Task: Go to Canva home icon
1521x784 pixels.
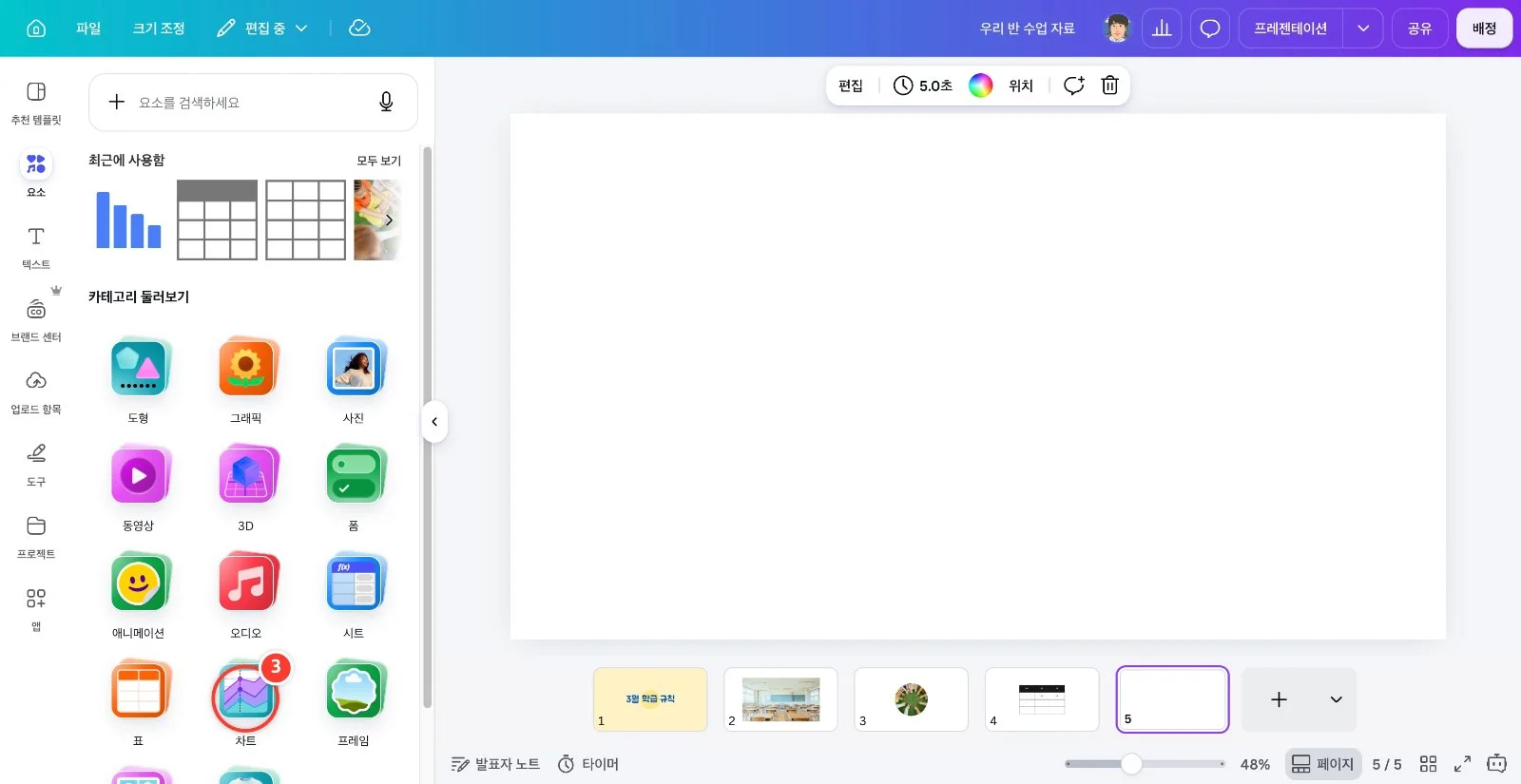Action: tap(36, 29)
